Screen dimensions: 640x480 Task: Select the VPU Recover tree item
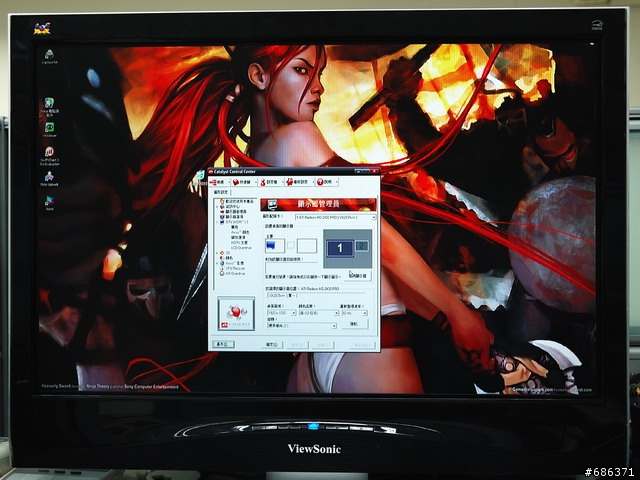(235, 269)
